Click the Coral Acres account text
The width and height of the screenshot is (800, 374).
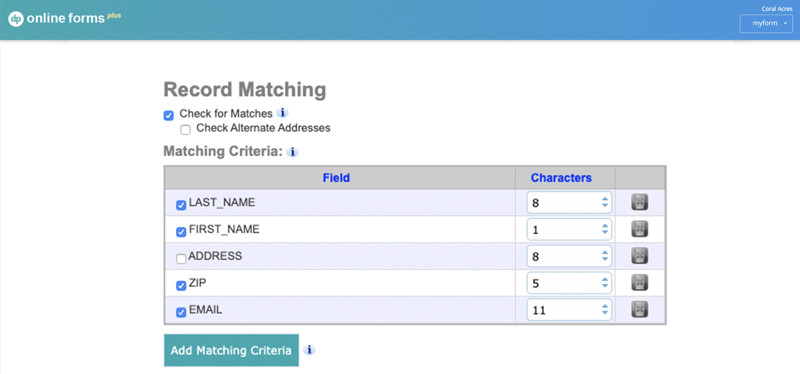(777, 9)
